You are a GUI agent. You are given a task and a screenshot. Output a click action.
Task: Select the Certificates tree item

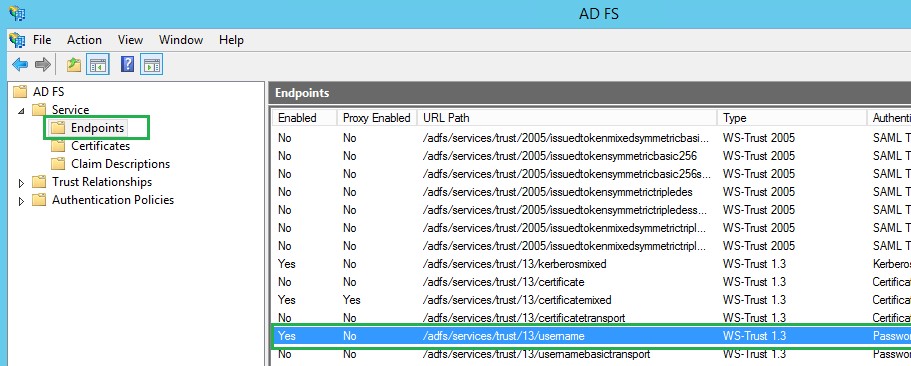tap(101, 146)
